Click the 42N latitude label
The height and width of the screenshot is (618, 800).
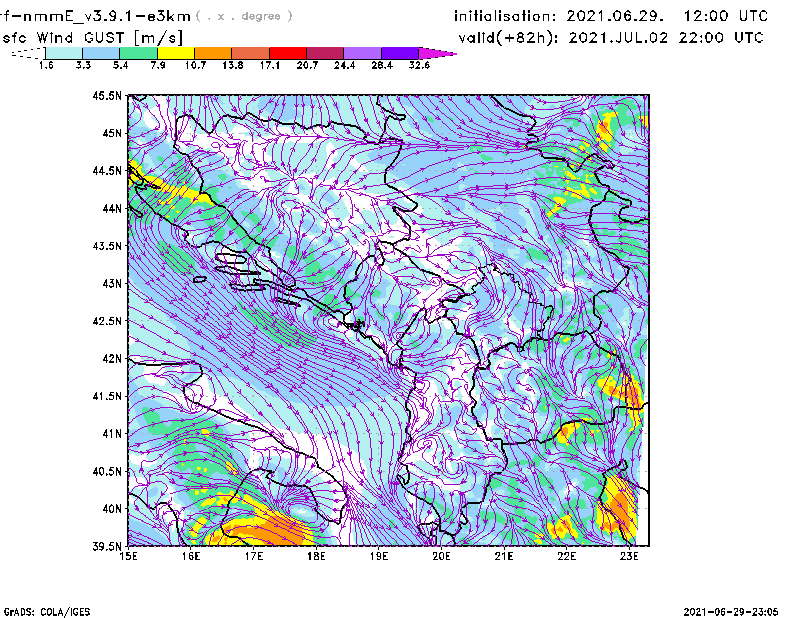pos(112,358)
